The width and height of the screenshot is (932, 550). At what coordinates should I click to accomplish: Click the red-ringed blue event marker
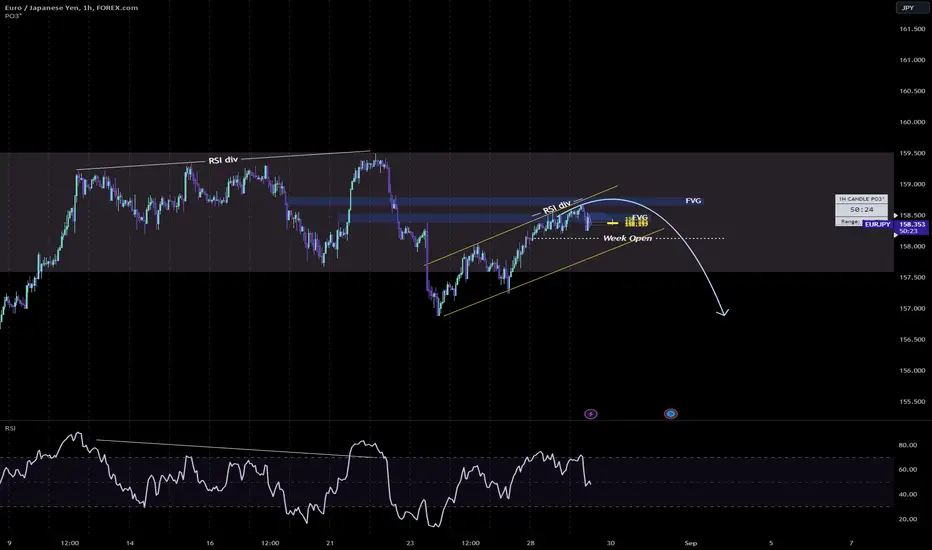670,414
